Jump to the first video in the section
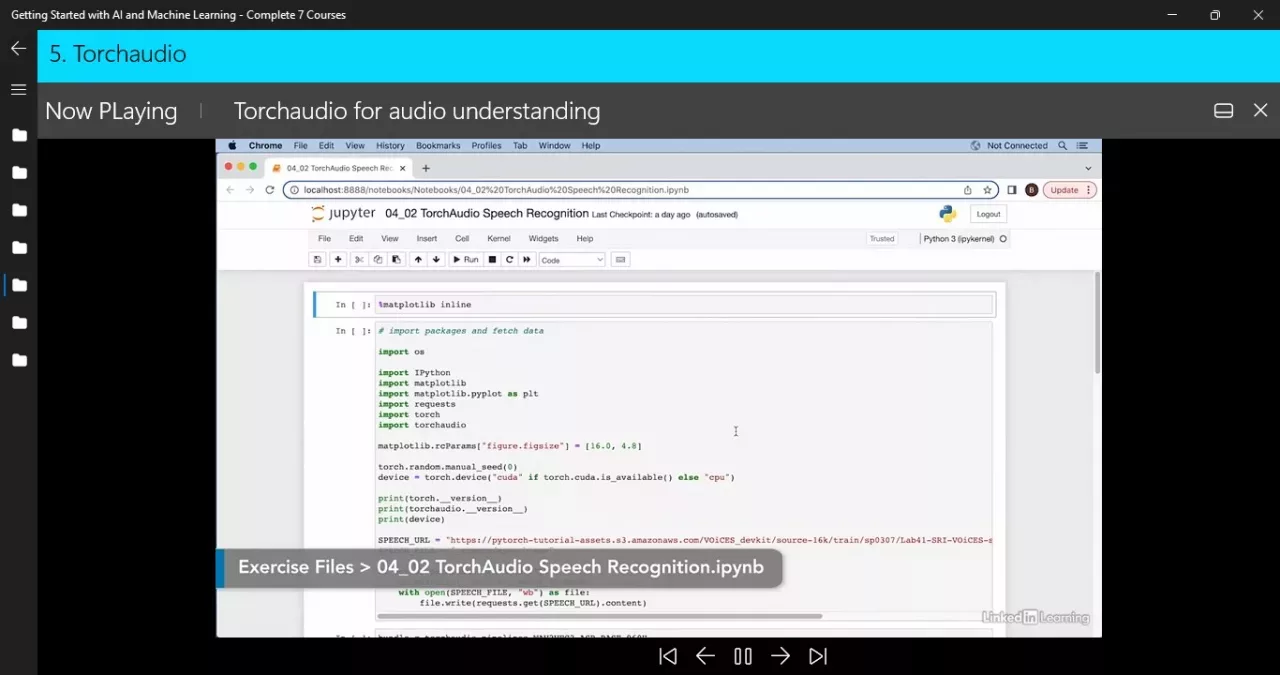Image resolution: width=1280 pixels, height=675 pixels. tap(668, 656)
